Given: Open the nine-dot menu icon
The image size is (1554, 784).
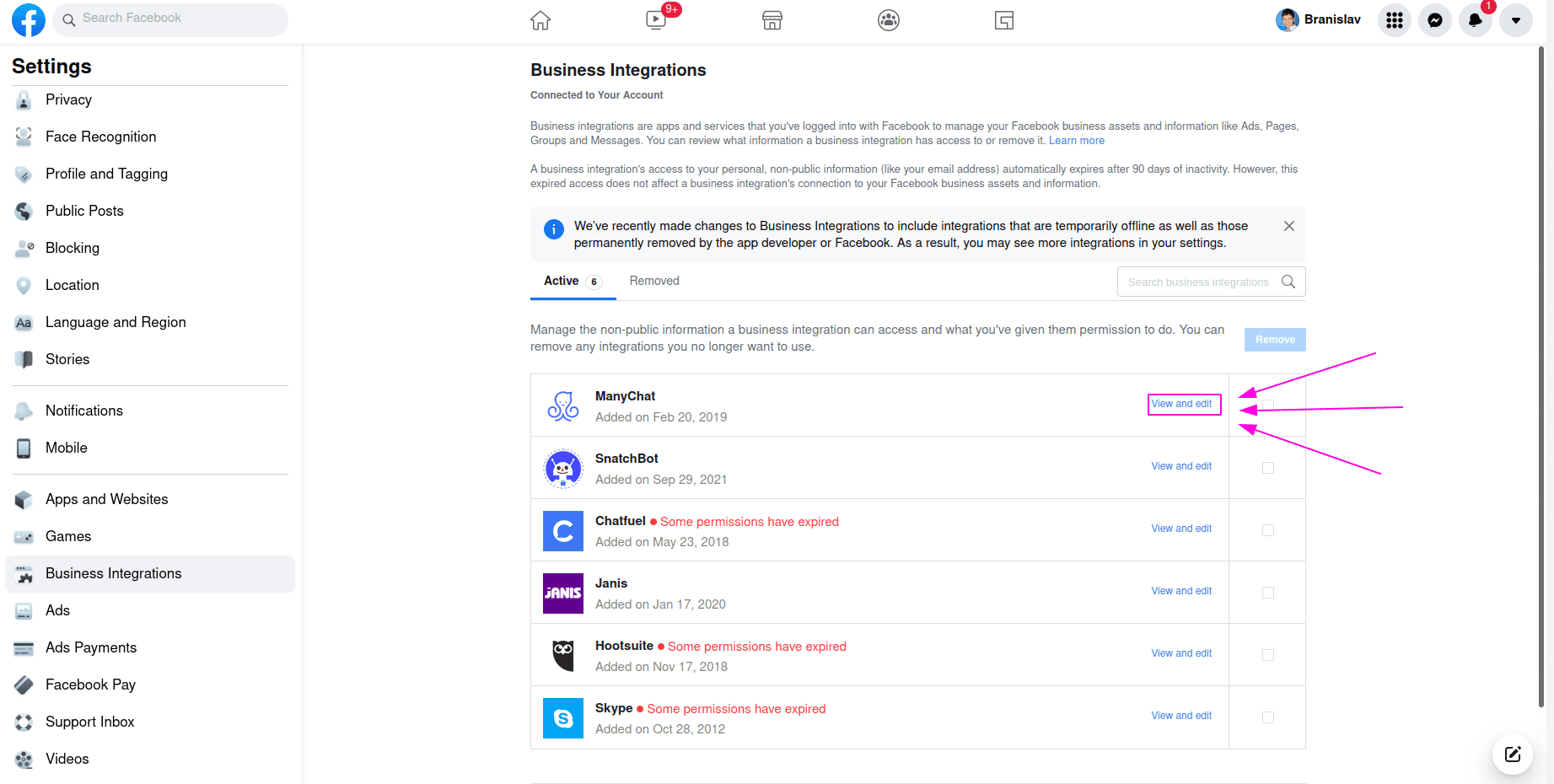Looking at the screenshot, I should 1395,20.
